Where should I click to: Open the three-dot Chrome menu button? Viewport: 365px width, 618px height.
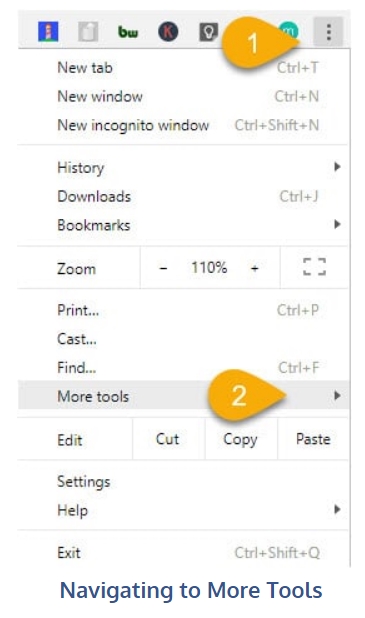pos(328,32)
